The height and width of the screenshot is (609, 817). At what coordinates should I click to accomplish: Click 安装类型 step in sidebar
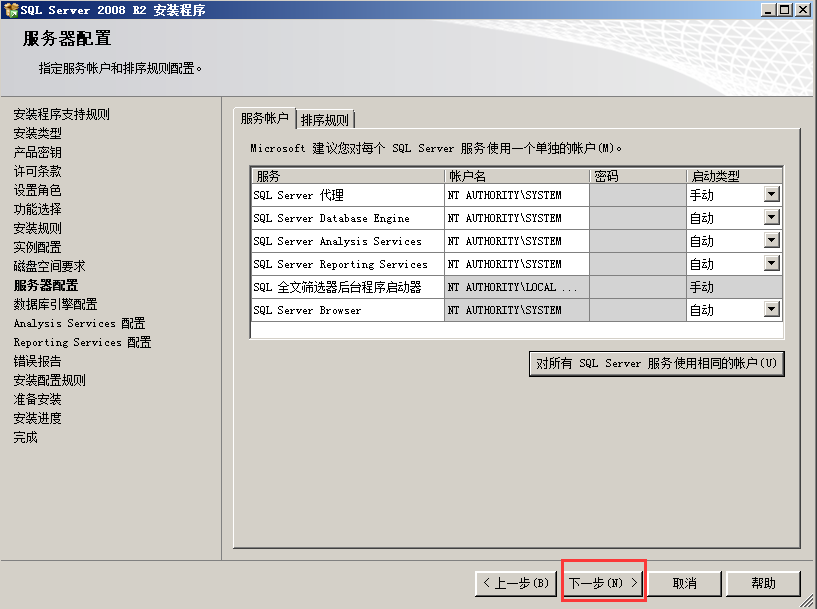(x=38, y=133)
